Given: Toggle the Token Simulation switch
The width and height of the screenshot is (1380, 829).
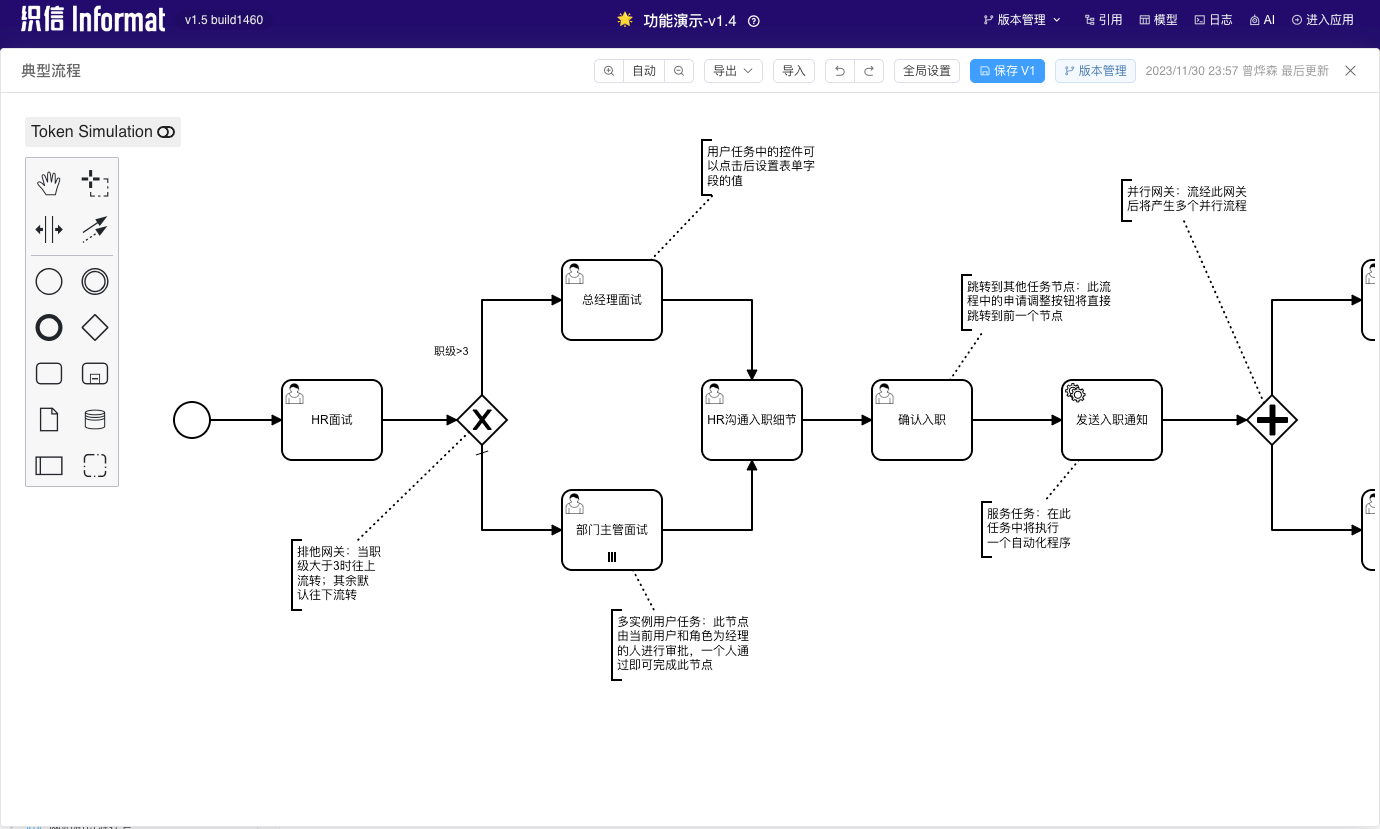Looking at the screenshot, I should [x=165, y=131].
